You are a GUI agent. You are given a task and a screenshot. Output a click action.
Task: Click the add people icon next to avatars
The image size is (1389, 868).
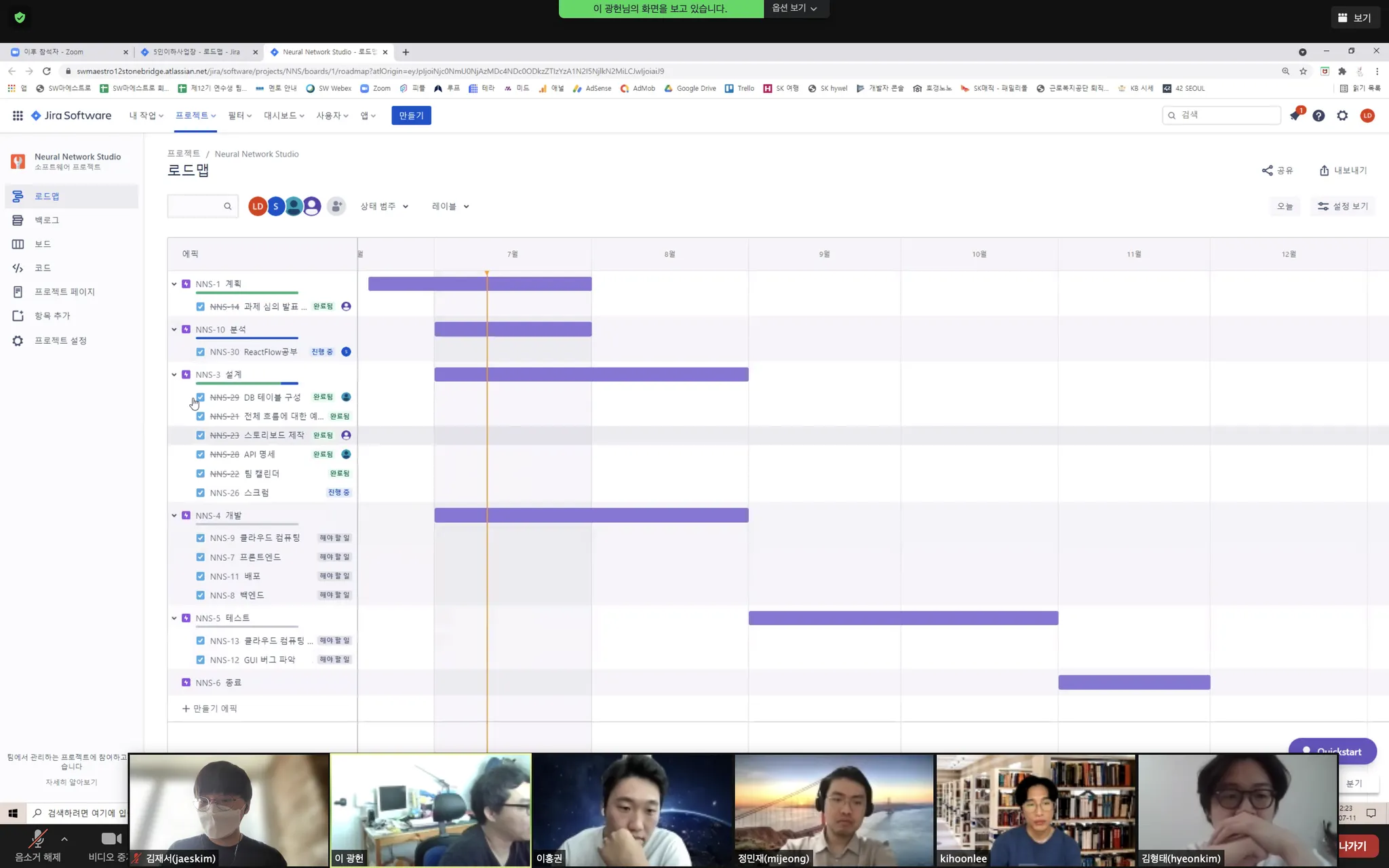tap(336, 206)
